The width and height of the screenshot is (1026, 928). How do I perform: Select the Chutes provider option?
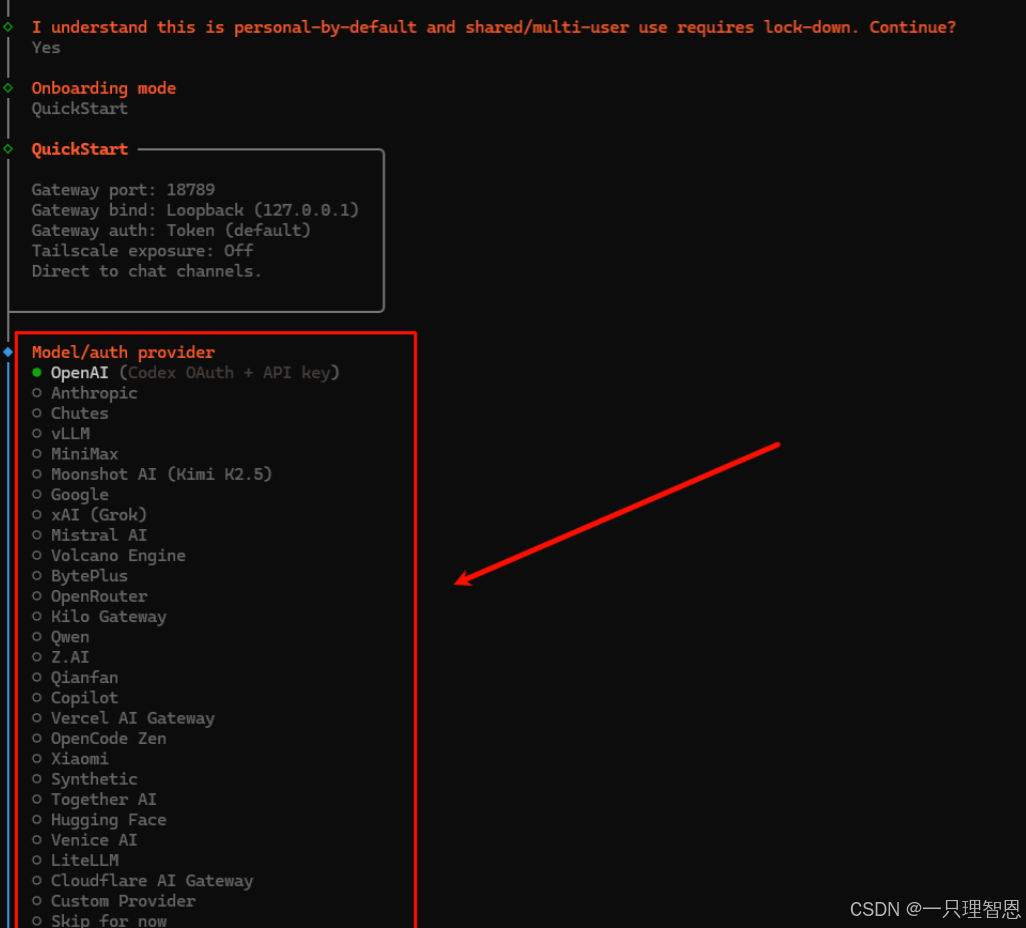(x=70, y=413)
